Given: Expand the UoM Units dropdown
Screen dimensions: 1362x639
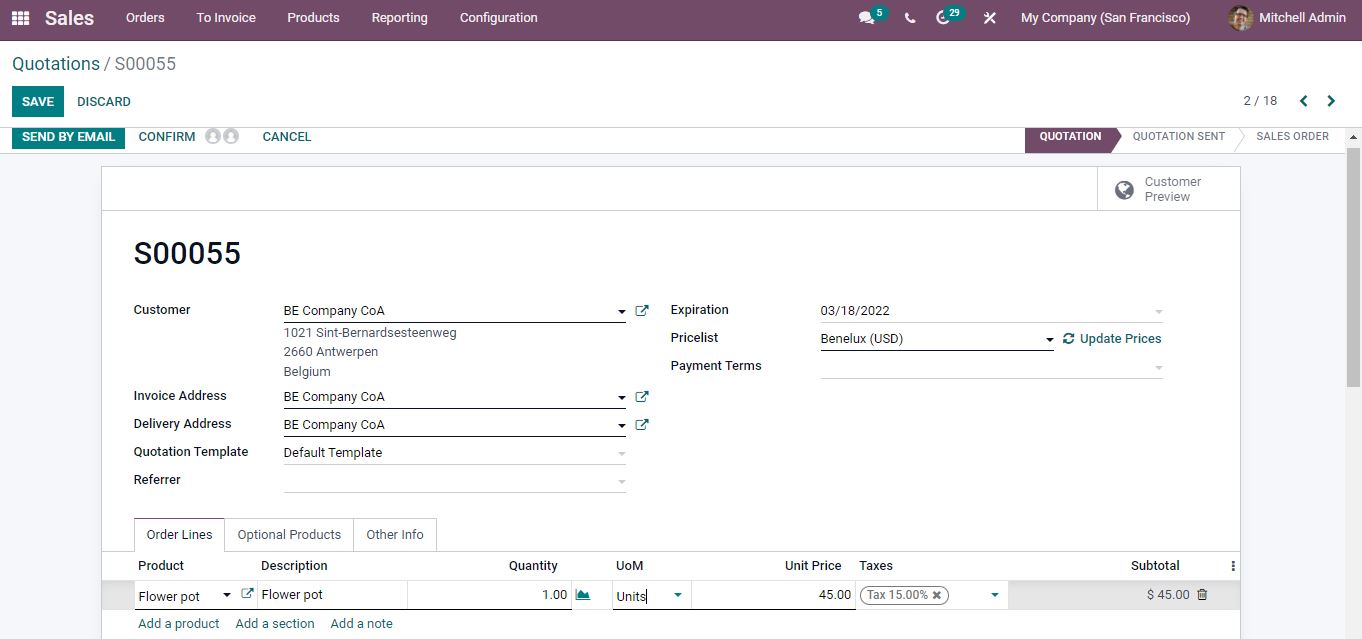Looking at the screenshot, I should tap(678, 596).
